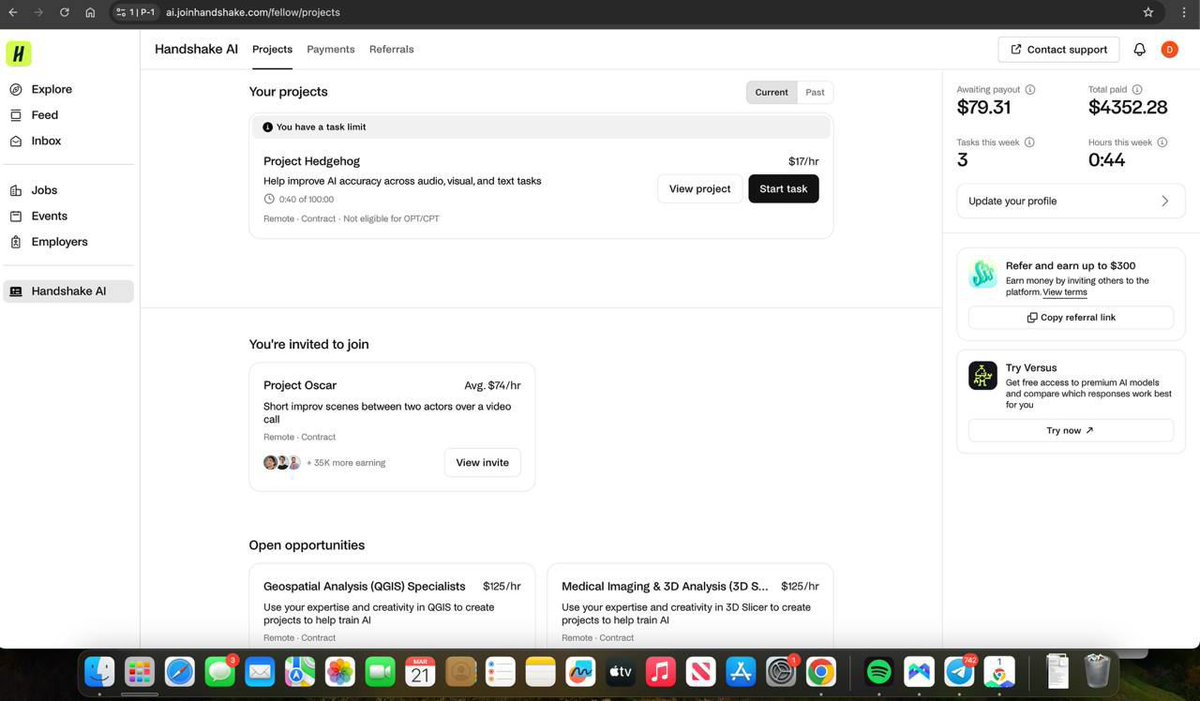Reload the page with the refresh icon

pos(64,12)
